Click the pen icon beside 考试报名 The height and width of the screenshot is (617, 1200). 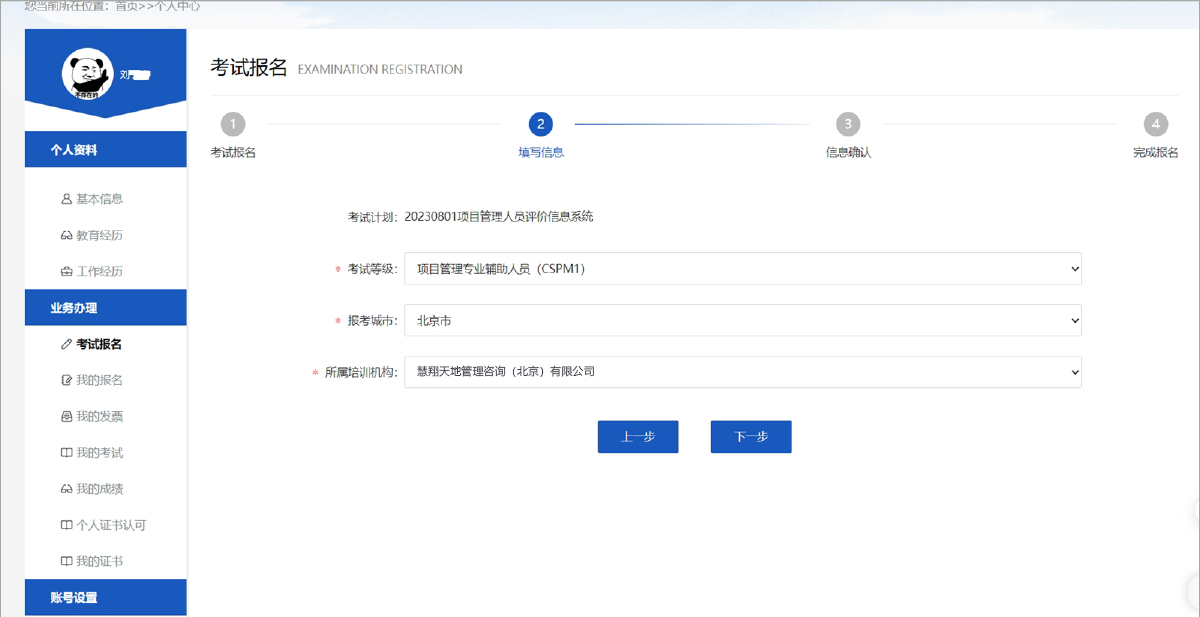[x=68, y=343]
